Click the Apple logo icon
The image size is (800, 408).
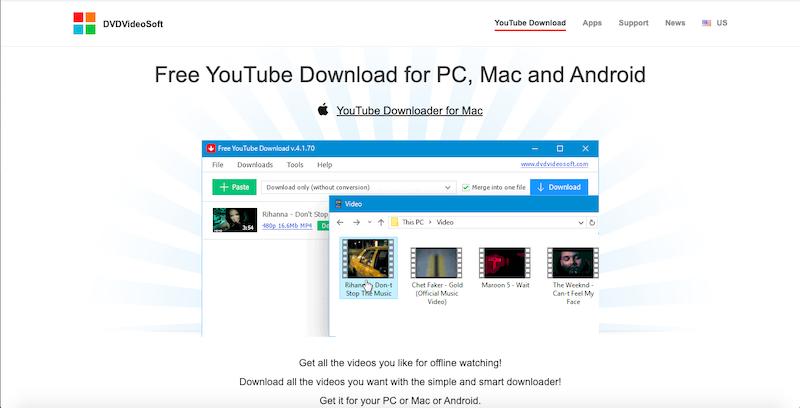[x=323, y=109]
